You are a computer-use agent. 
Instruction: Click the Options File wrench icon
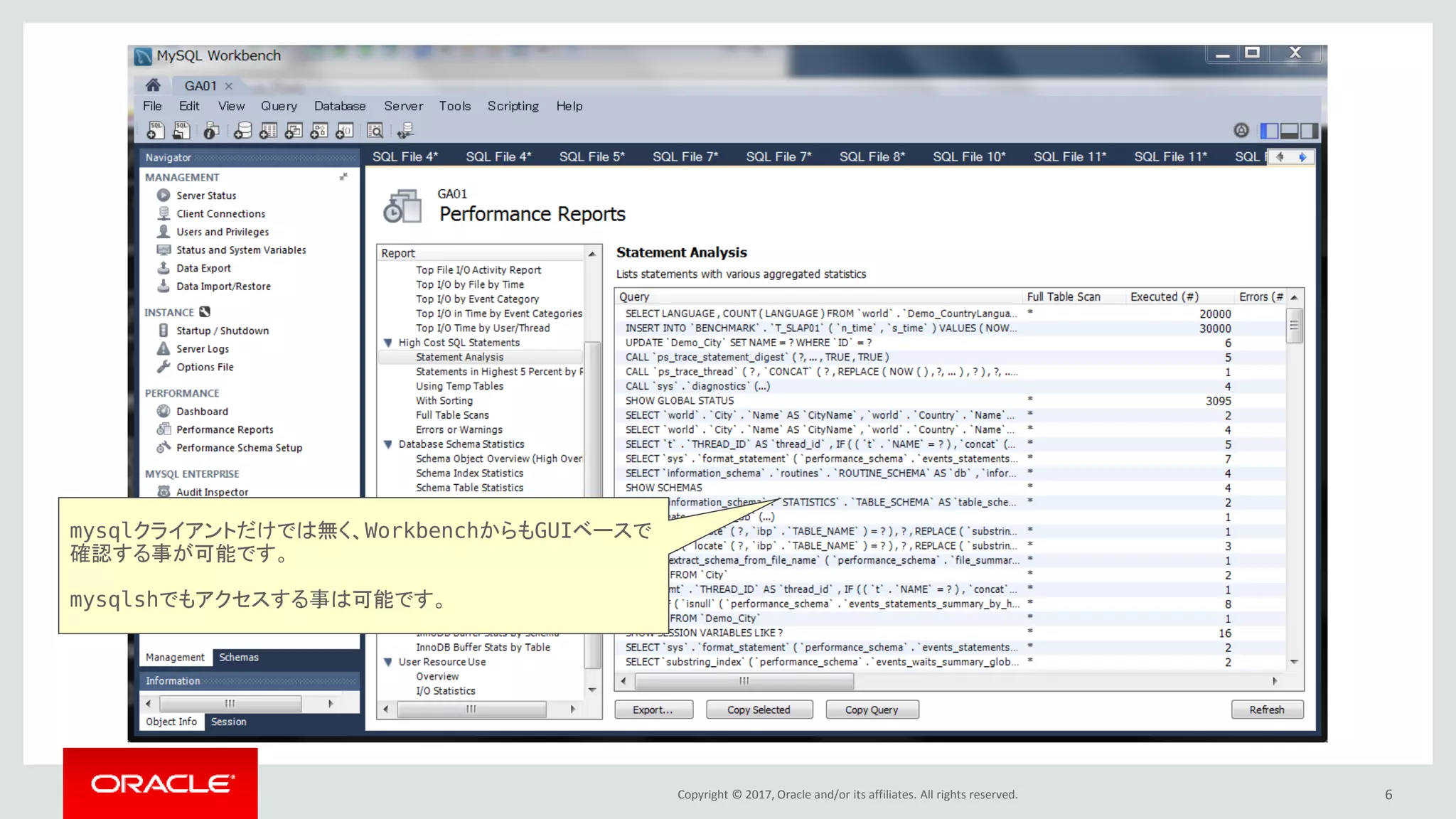[164, 367]
